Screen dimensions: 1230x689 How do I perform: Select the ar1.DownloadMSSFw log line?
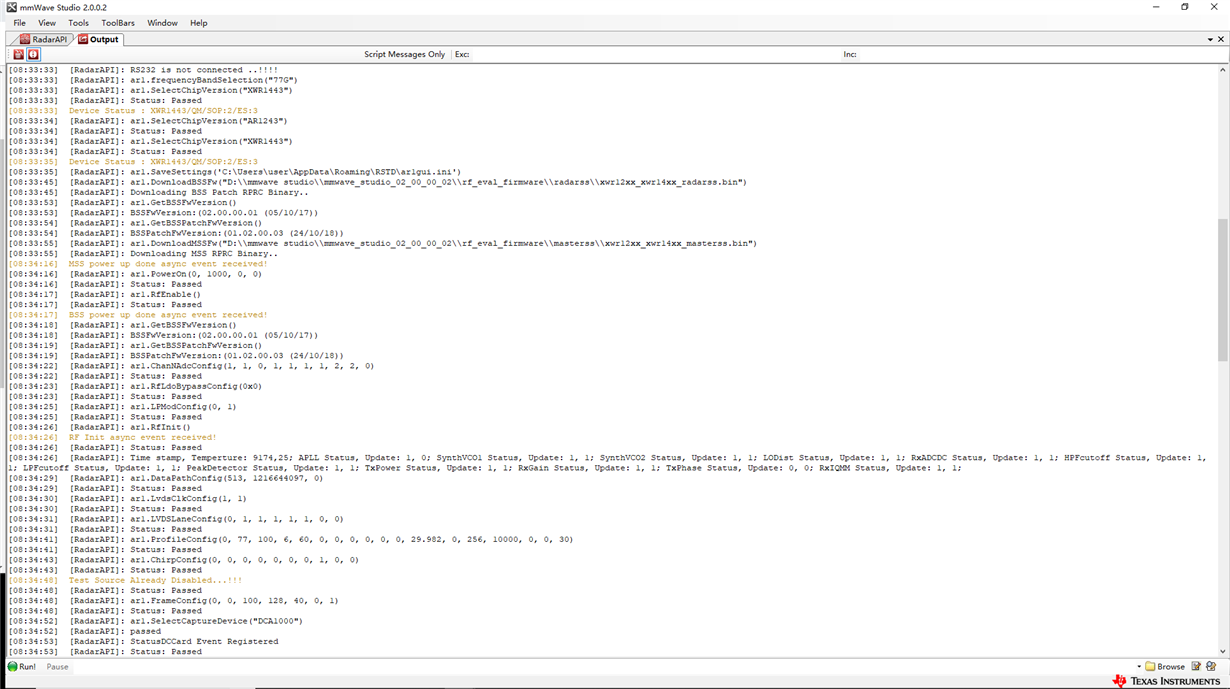point(382,243)
